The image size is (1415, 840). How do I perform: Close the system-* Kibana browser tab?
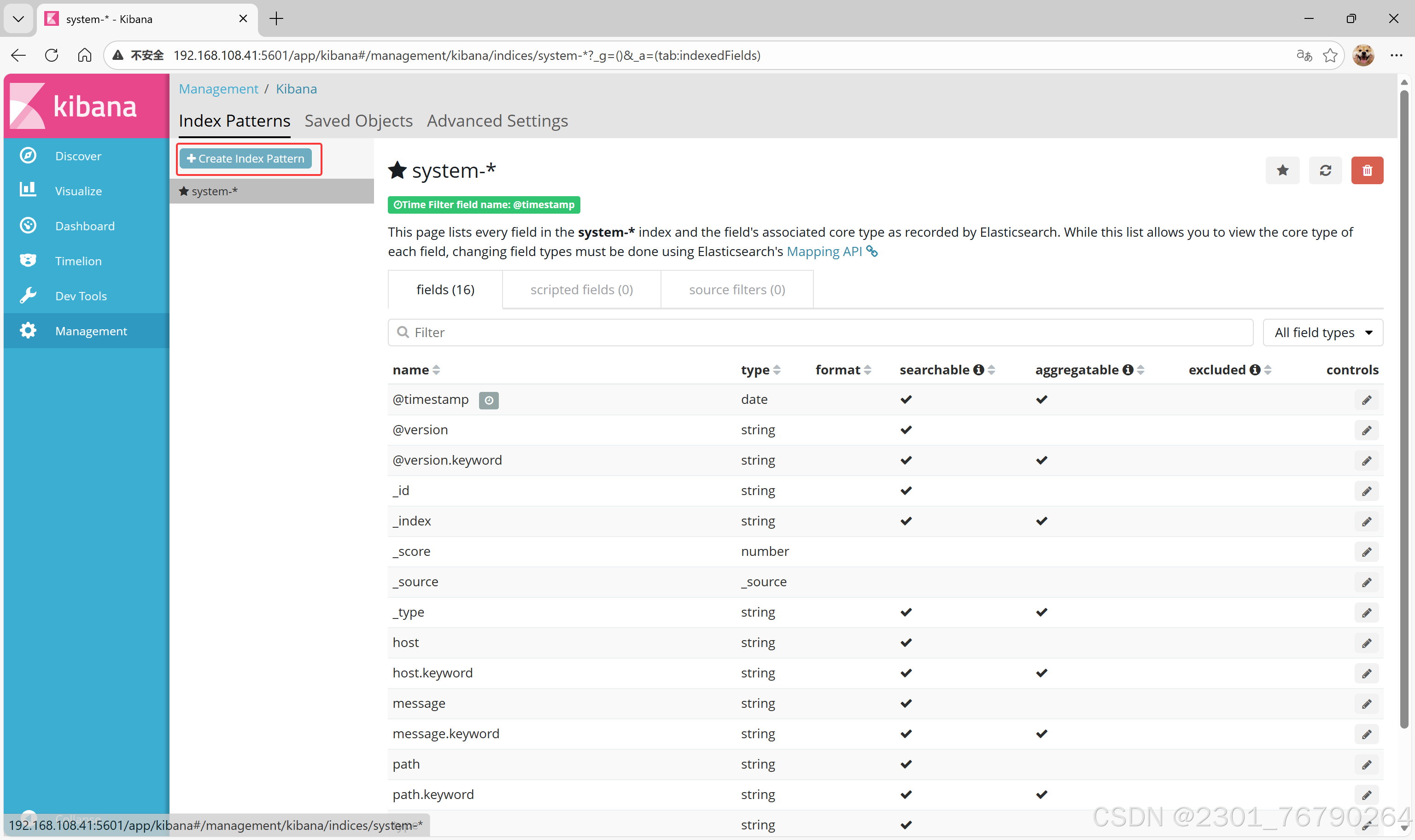tap(243, 19)
